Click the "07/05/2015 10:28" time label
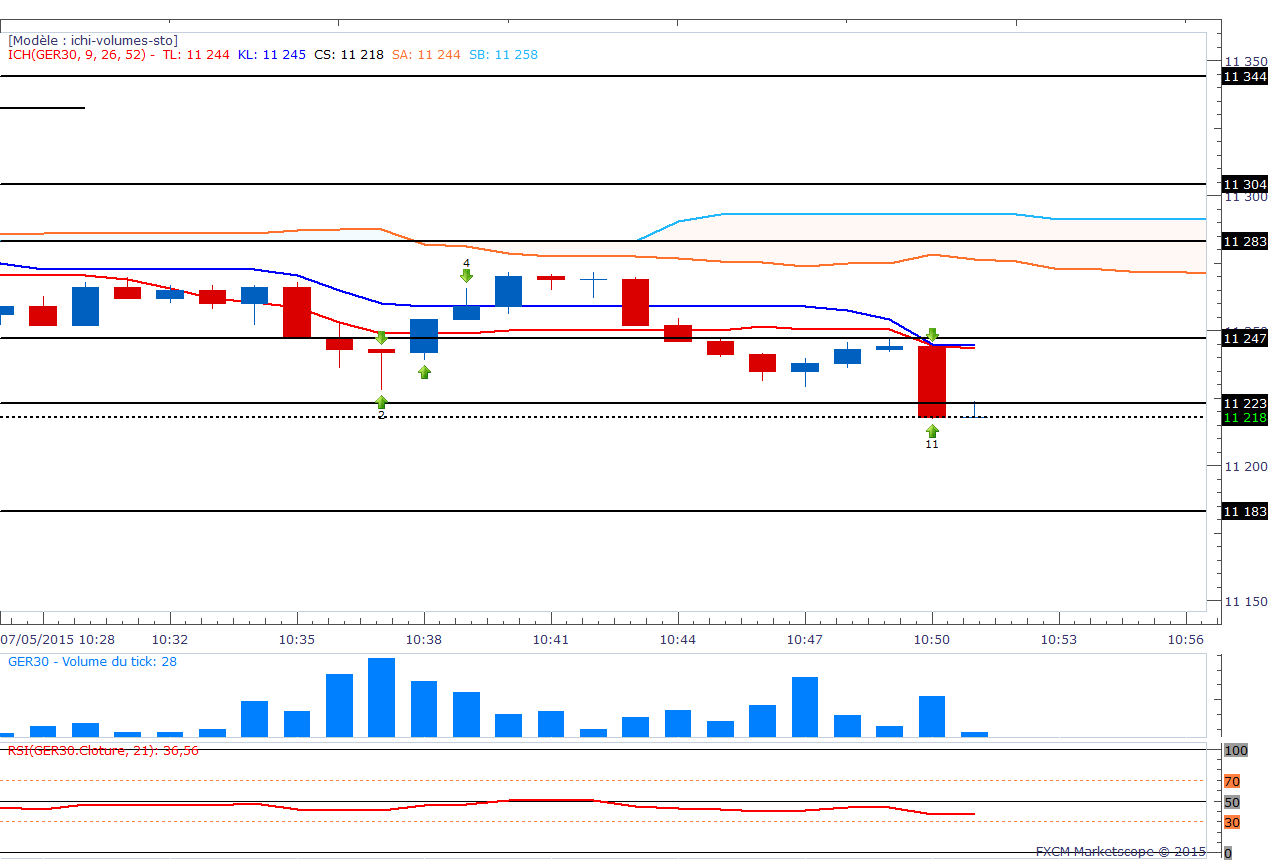This screenshot has width=1279, height=860. pos(57,639)
